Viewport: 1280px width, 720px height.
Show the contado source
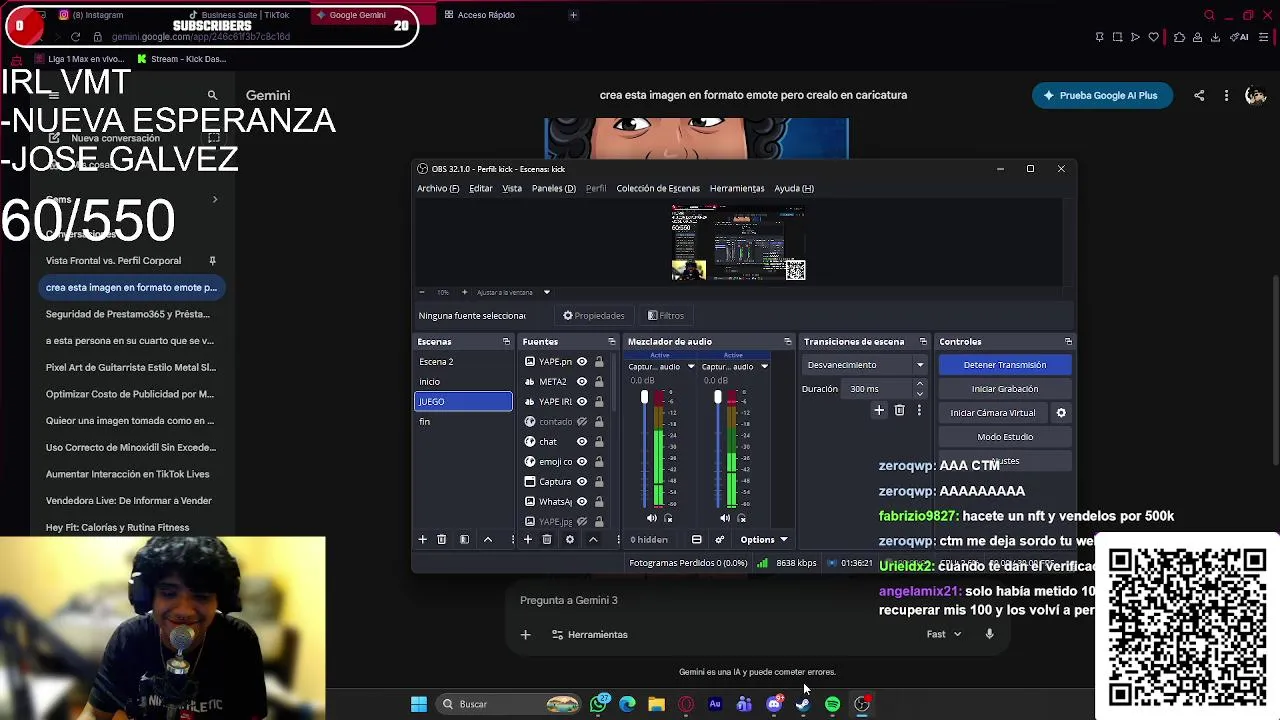click(582, 422)
